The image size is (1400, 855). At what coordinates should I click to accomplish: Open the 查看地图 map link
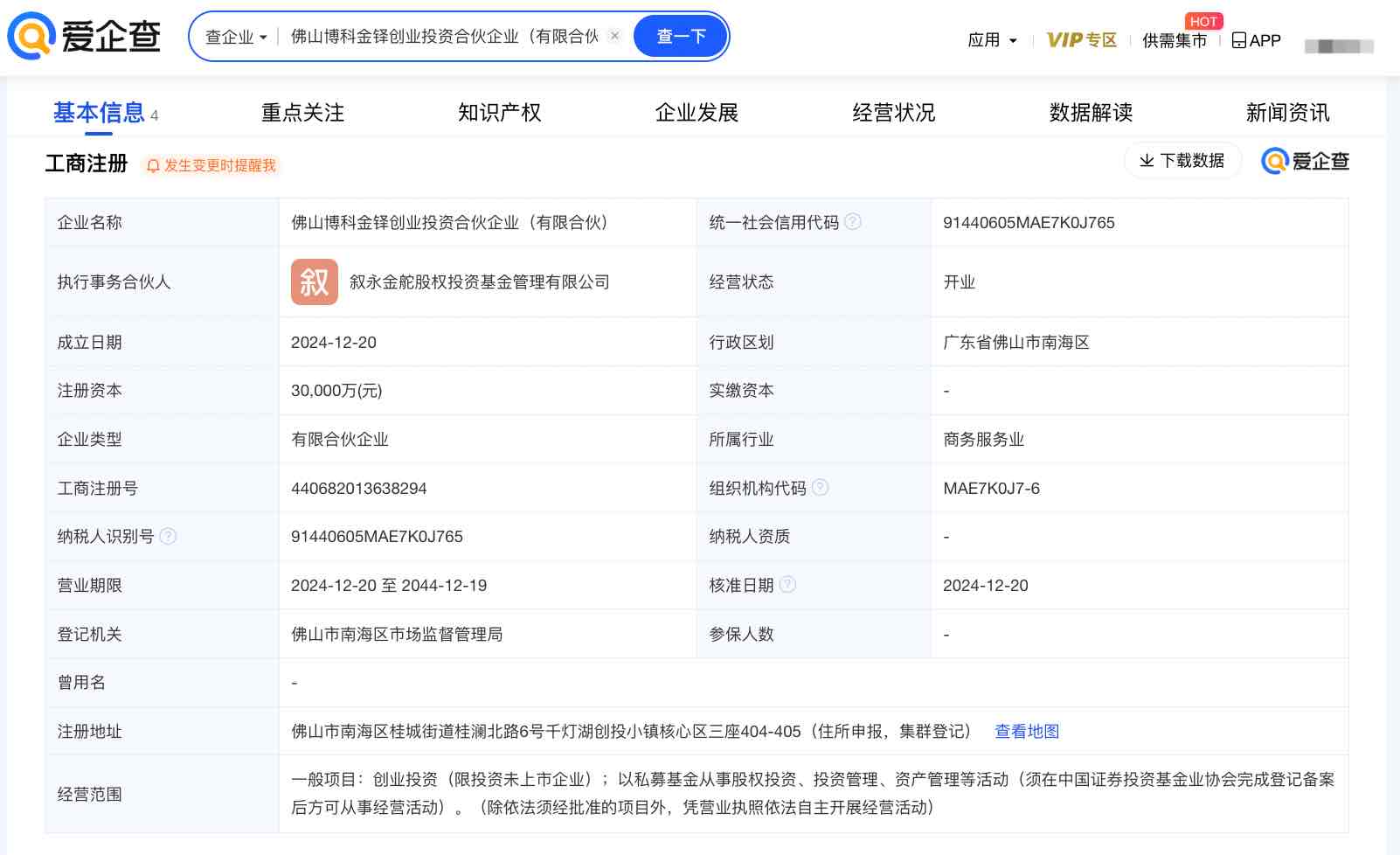(x=1024, y=731)
